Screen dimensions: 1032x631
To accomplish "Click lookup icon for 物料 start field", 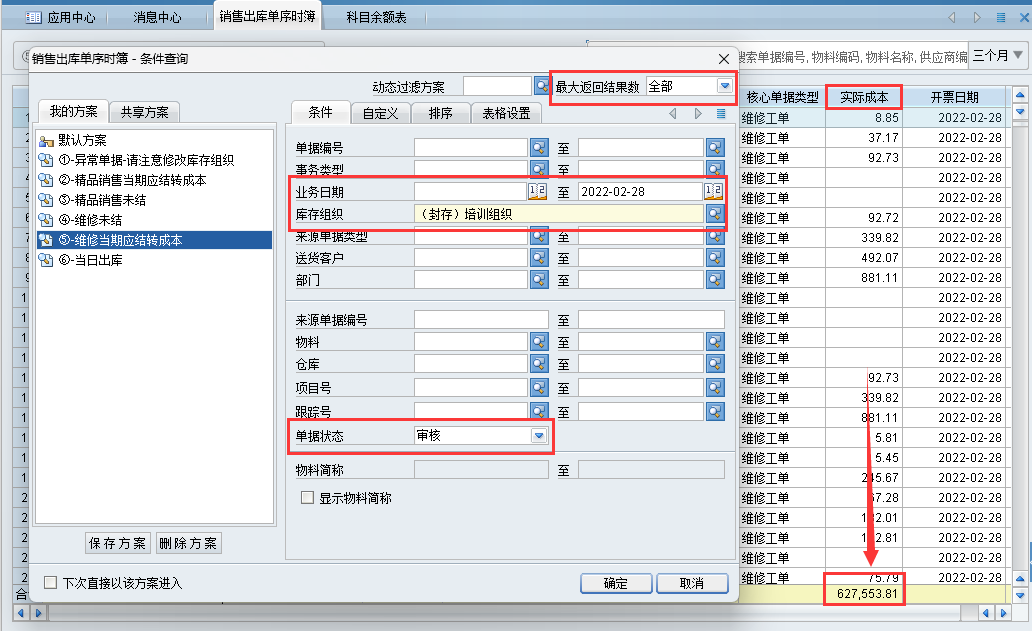I will coord(539,342).
